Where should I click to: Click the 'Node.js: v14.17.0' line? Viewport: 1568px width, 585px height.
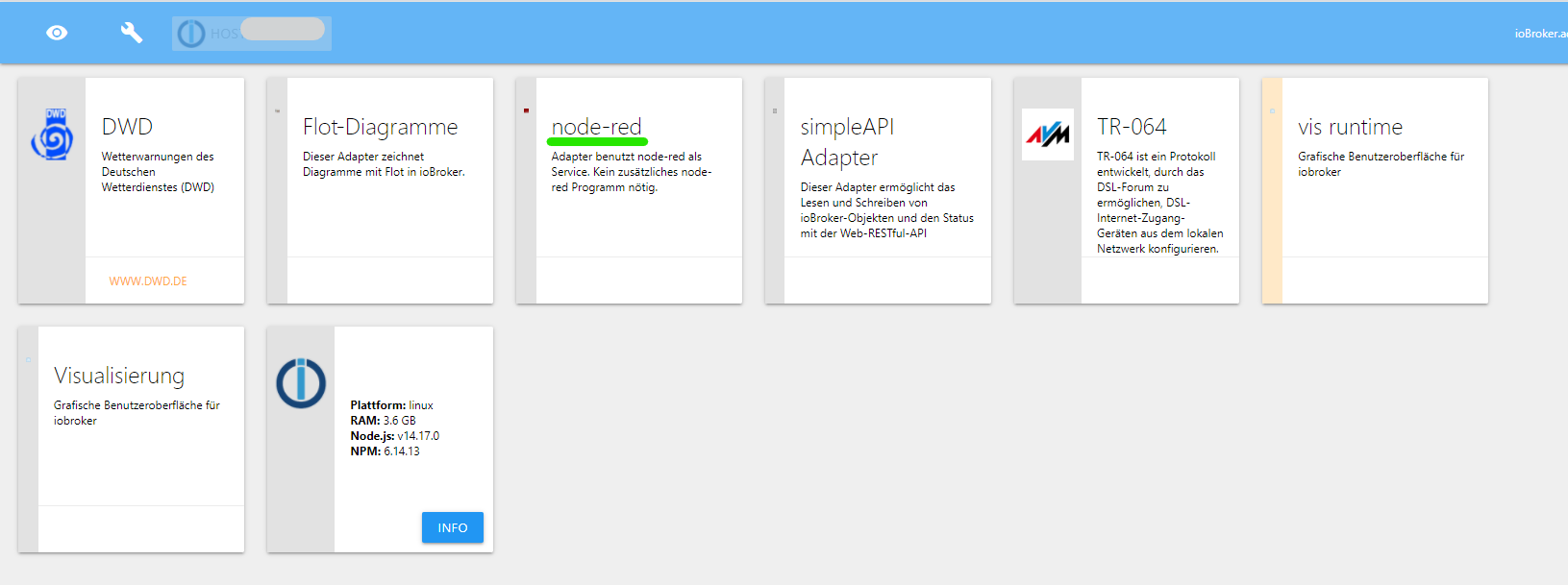[x=394, y=436]
